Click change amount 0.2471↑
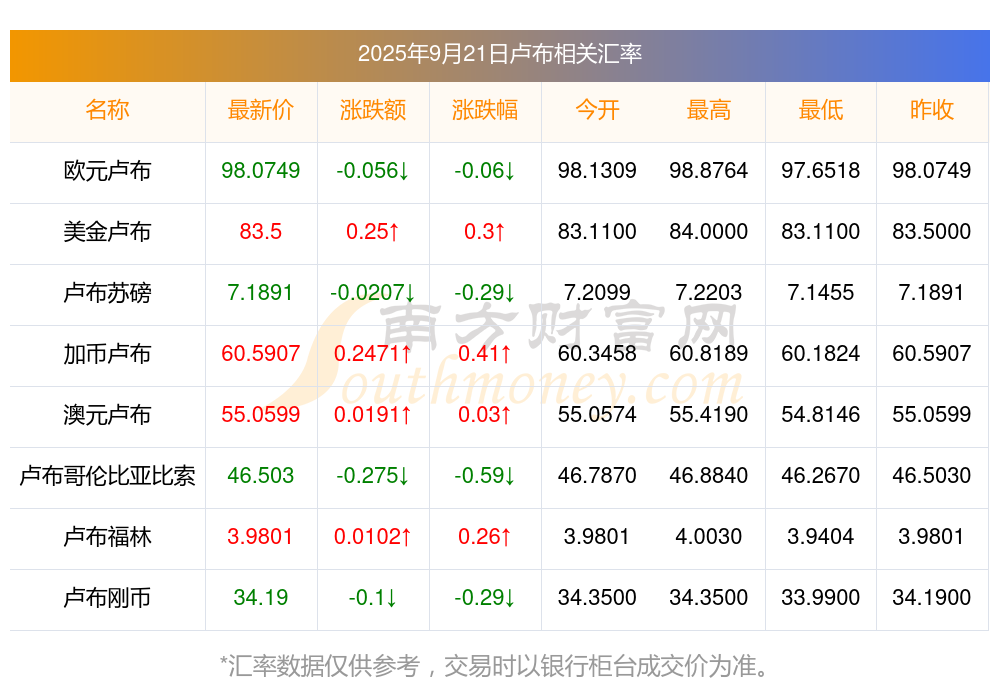This screenshot has height=698, width=1000. pyautogui.click(x=373, y=353)
